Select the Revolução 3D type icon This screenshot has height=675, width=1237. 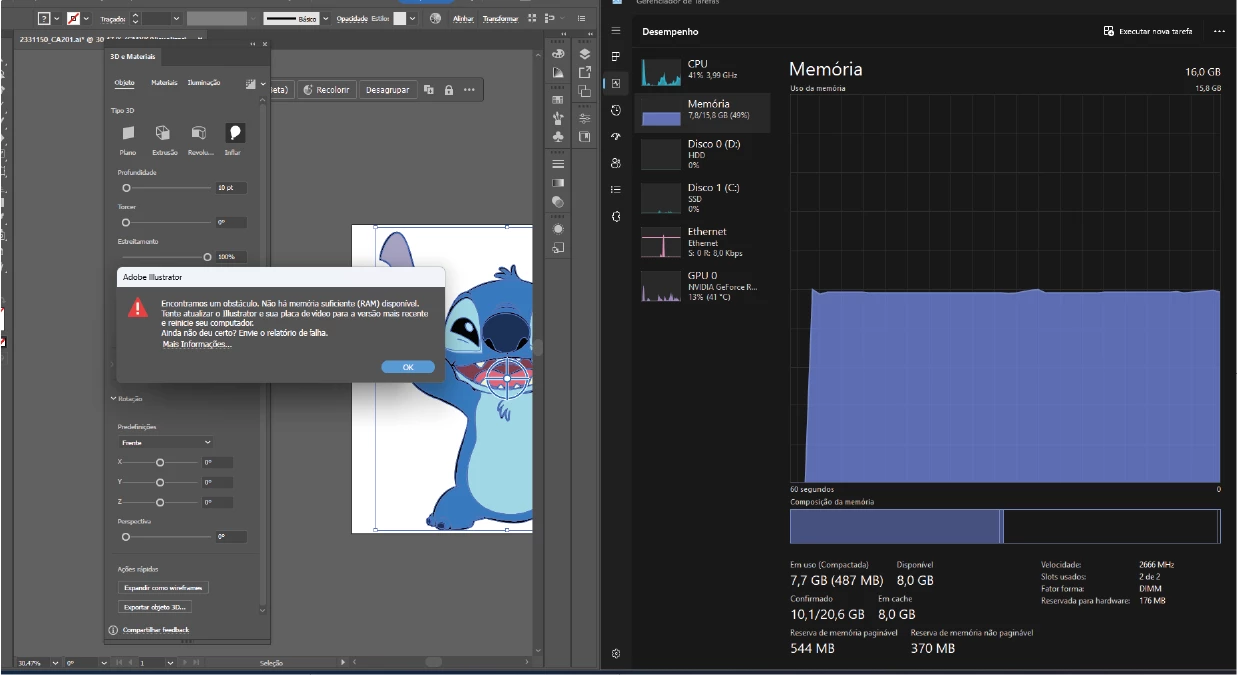point(199,132)
